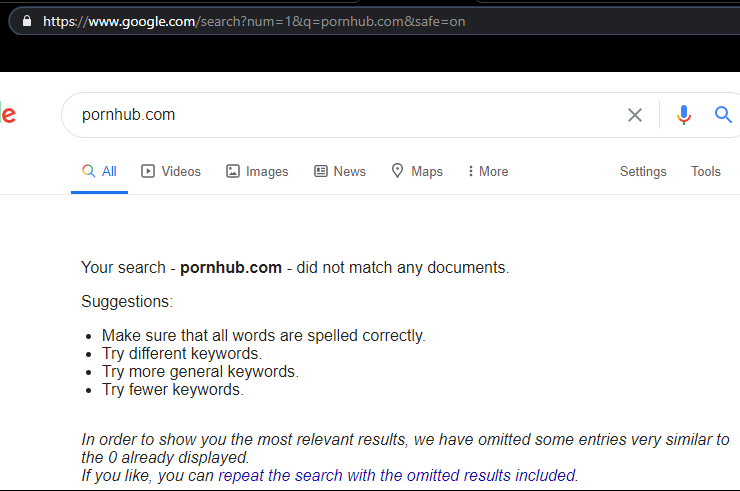Click inside the Google search input field
This screenshot has width=740, height=491.
point(349,115)
